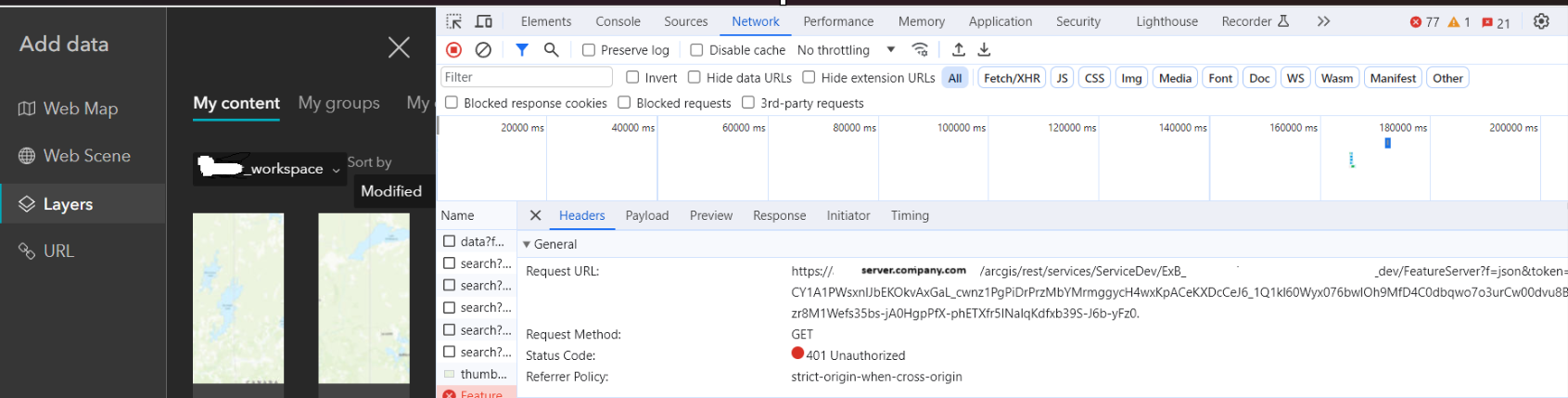
Task: Open the Recorder tab
Action: tap(1255, 21)
